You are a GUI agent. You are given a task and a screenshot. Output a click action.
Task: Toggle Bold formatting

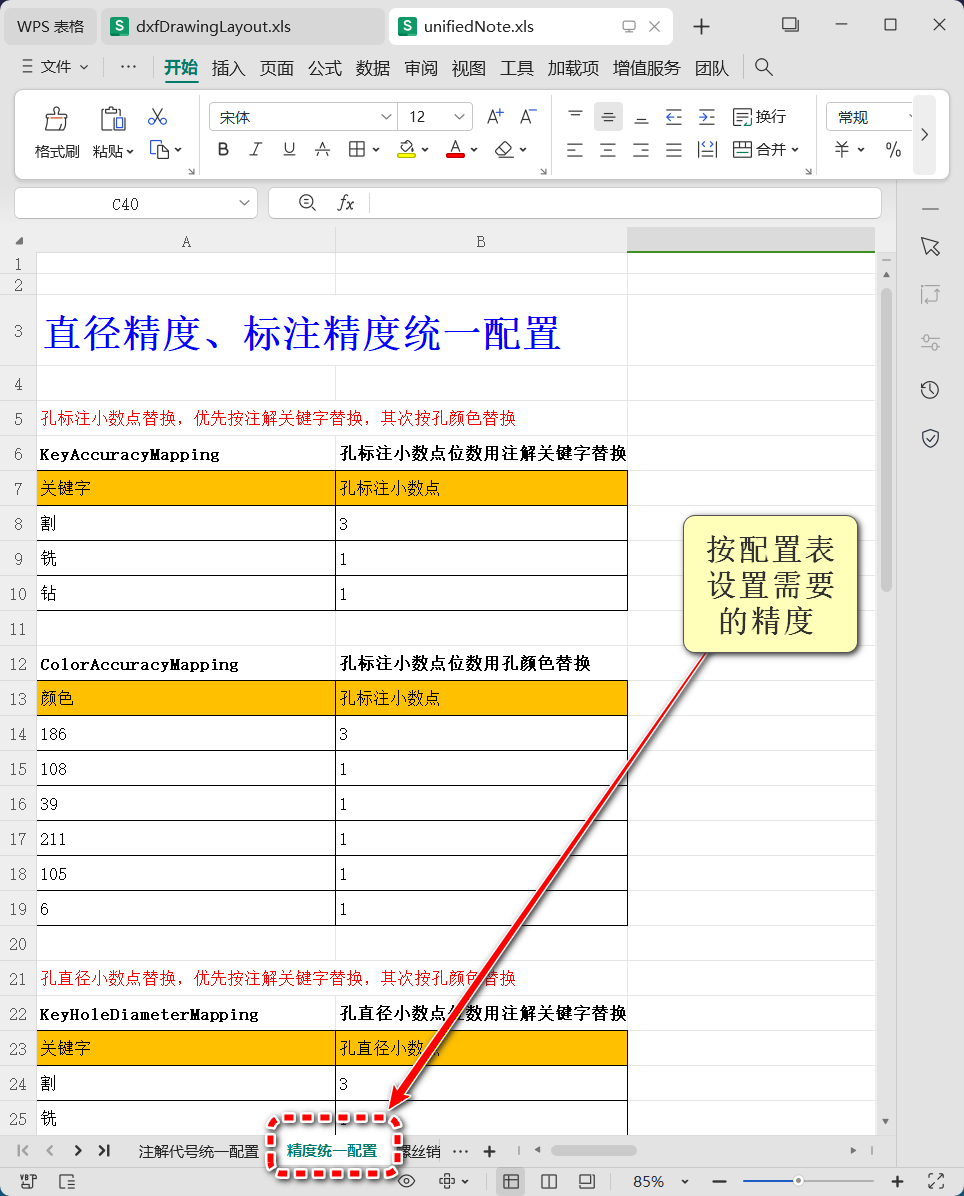coord(223,150)
